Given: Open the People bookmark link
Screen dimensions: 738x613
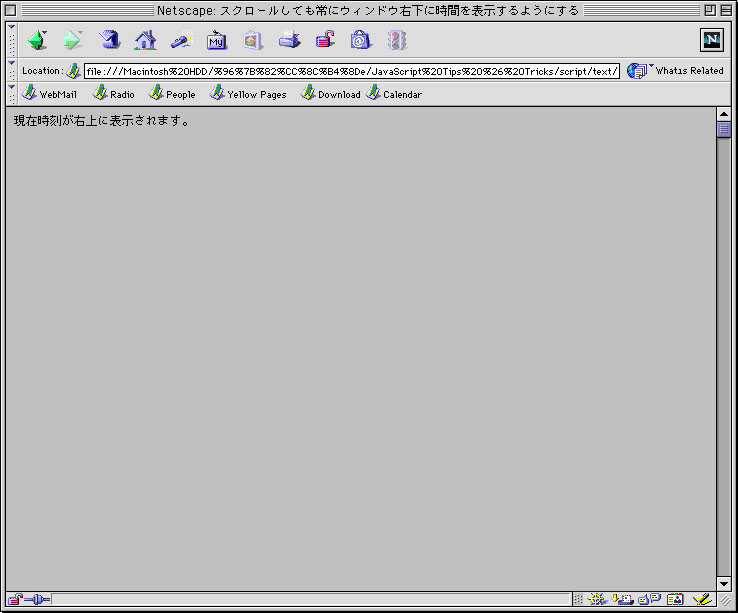Looking at the screenshot, I should click(172, 94).
